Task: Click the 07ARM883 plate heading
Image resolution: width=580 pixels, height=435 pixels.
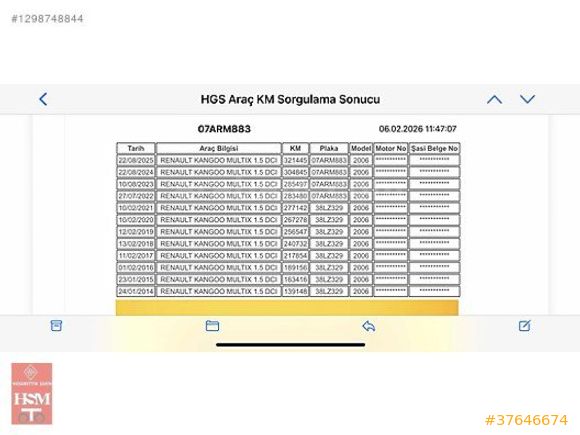Action: [x=224, y=129]
